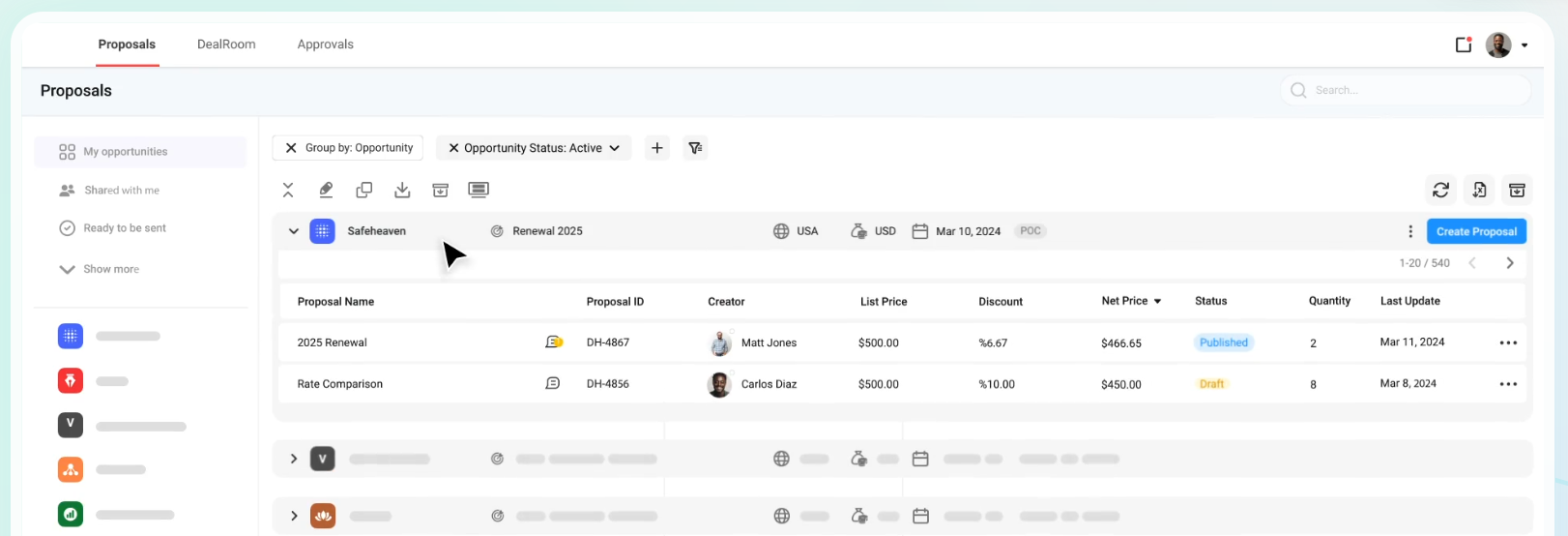Click Carlos Diaz avatar
Image resolution: width=1568 pixels, height=536 pixels.
tap(719, 384)
